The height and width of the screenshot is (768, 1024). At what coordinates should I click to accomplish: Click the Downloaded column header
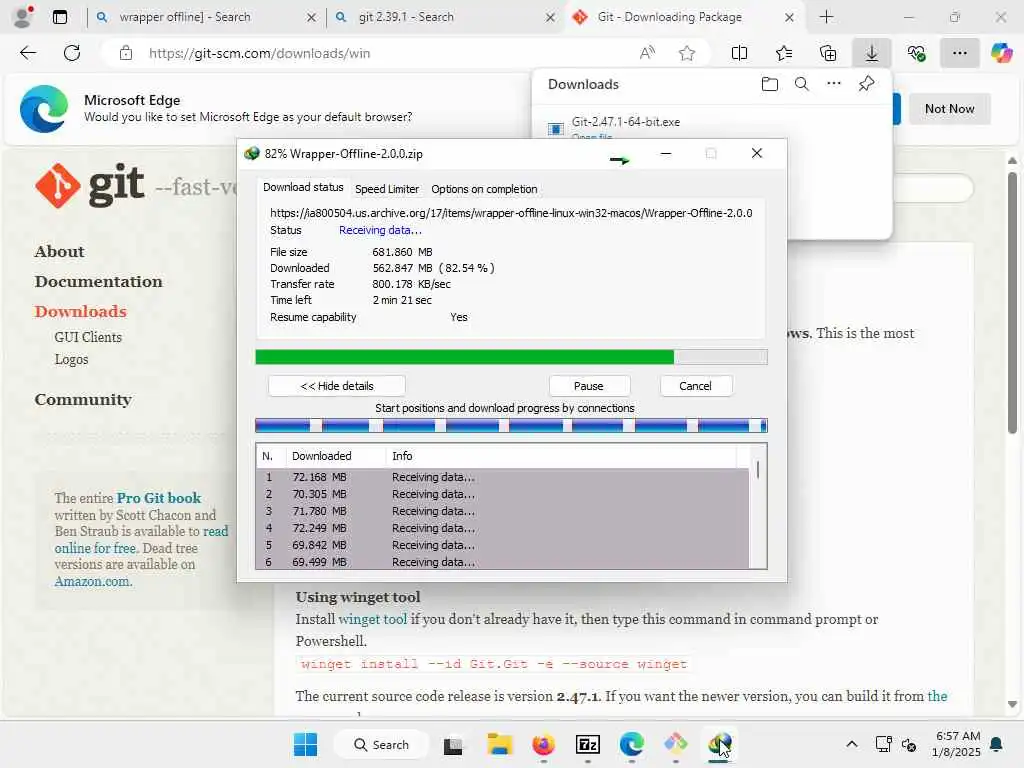336,456
